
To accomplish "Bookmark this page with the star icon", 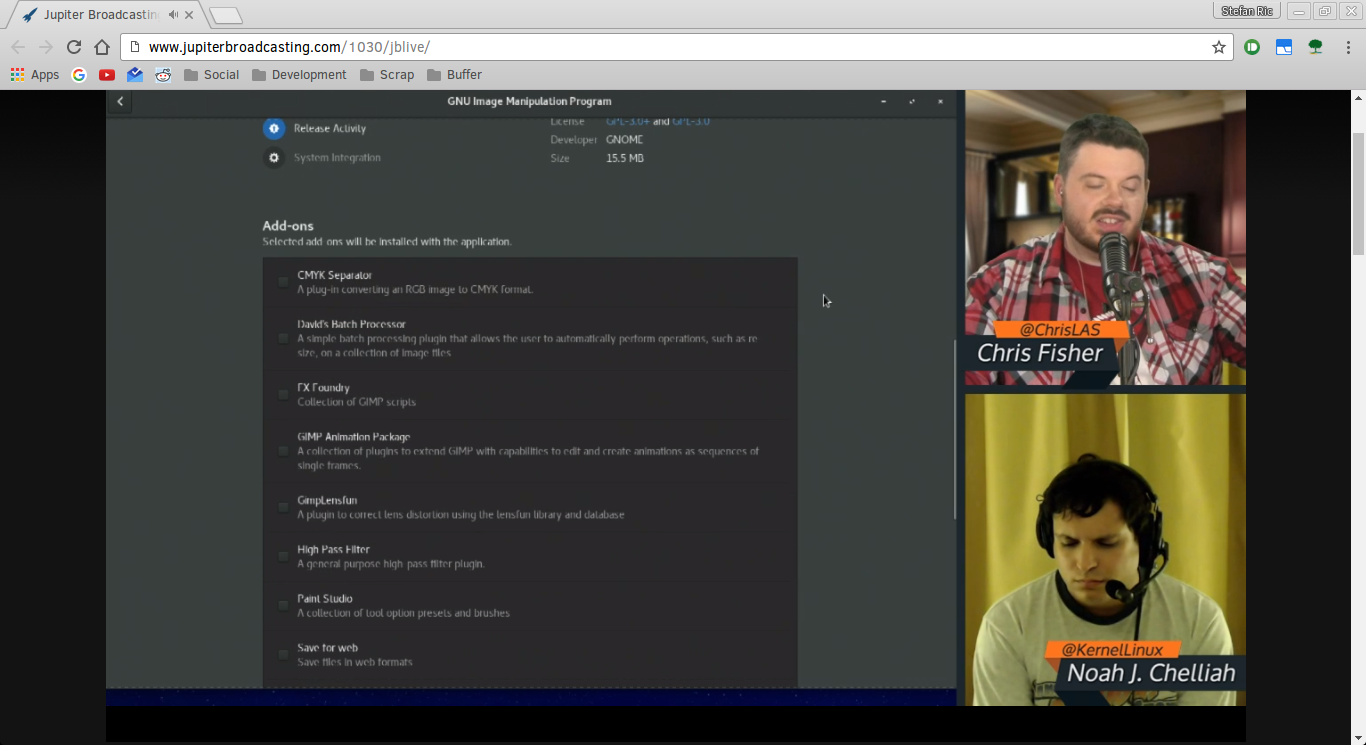I will [x=1219, y=47].
